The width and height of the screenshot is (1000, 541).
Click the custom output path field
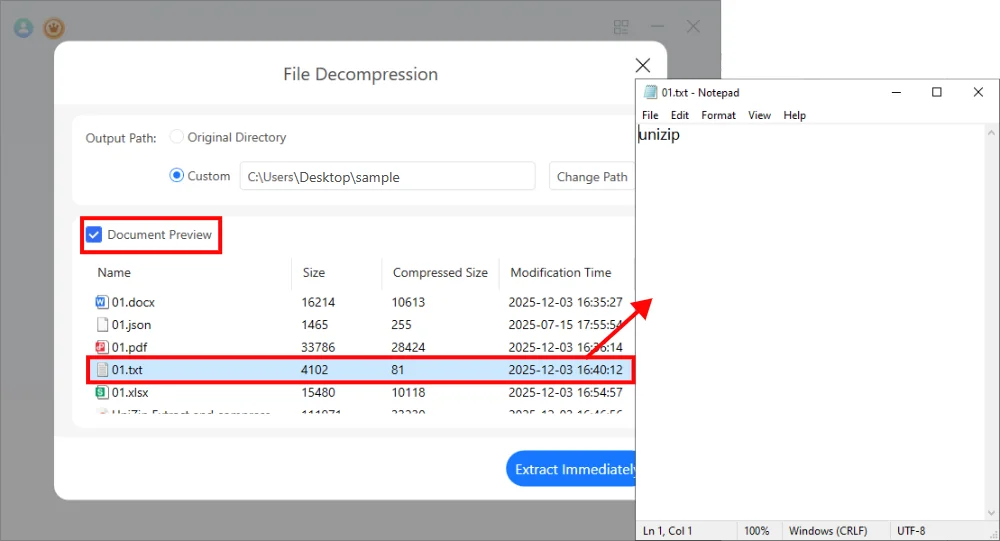(x=387, y=177)
